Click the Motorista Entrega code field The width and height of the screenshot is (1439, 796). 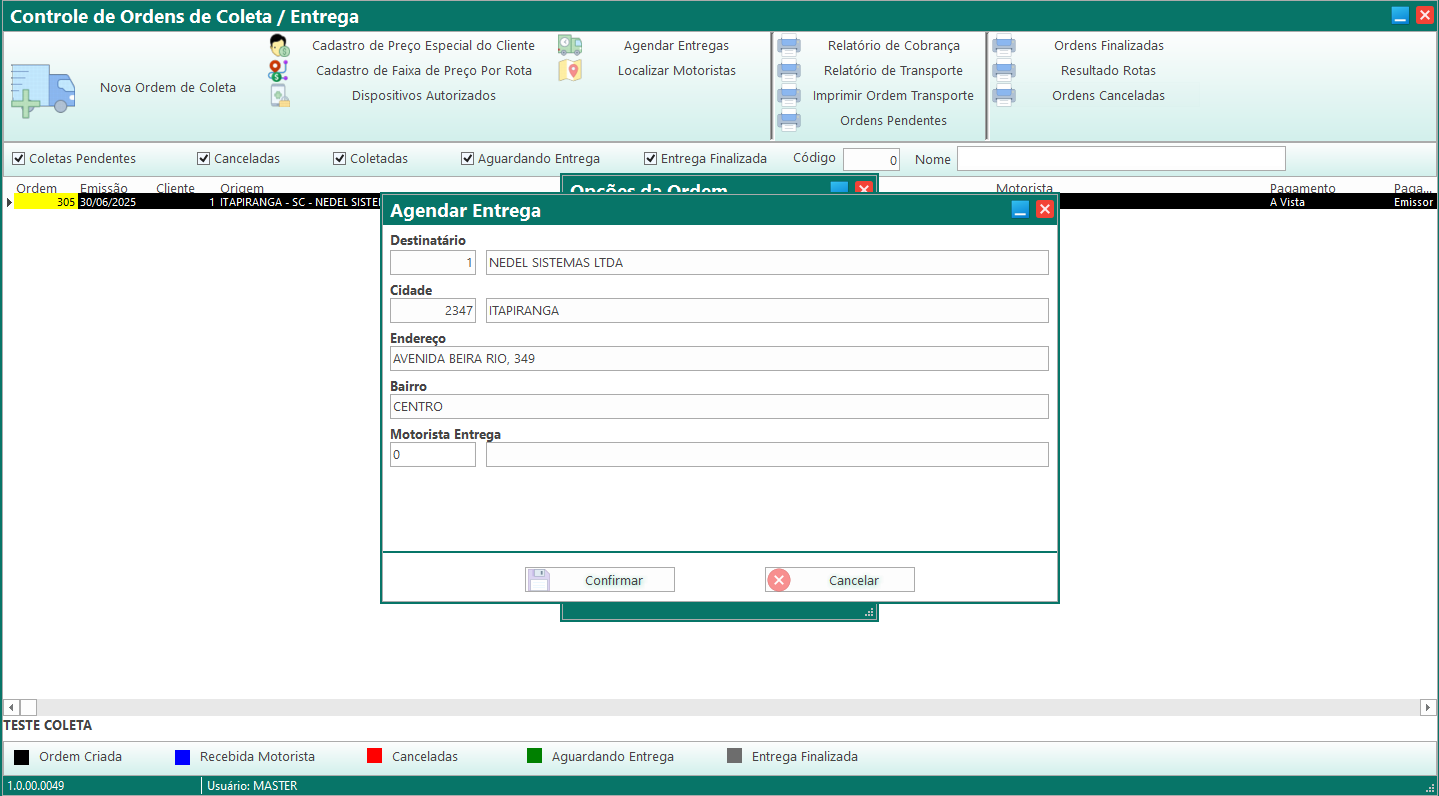coord(433,455)
